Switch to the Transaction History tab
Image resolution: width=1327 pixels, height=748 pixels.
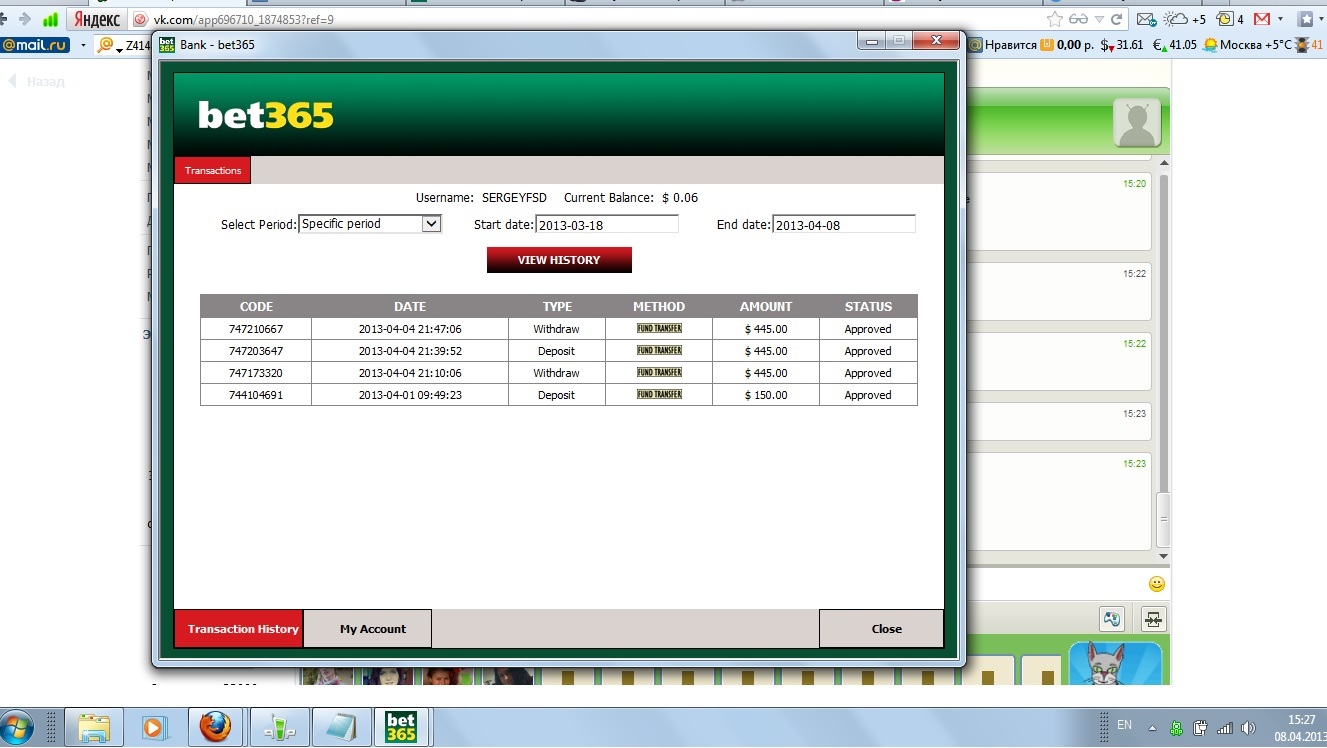[239, 629]
